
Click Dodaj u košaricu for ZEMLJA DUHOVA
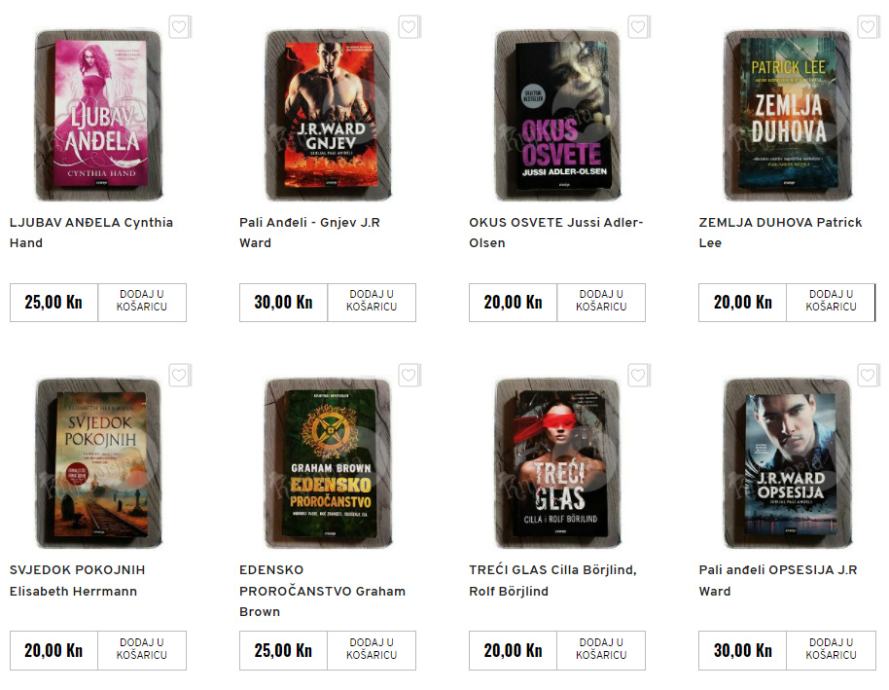(831, 302)
